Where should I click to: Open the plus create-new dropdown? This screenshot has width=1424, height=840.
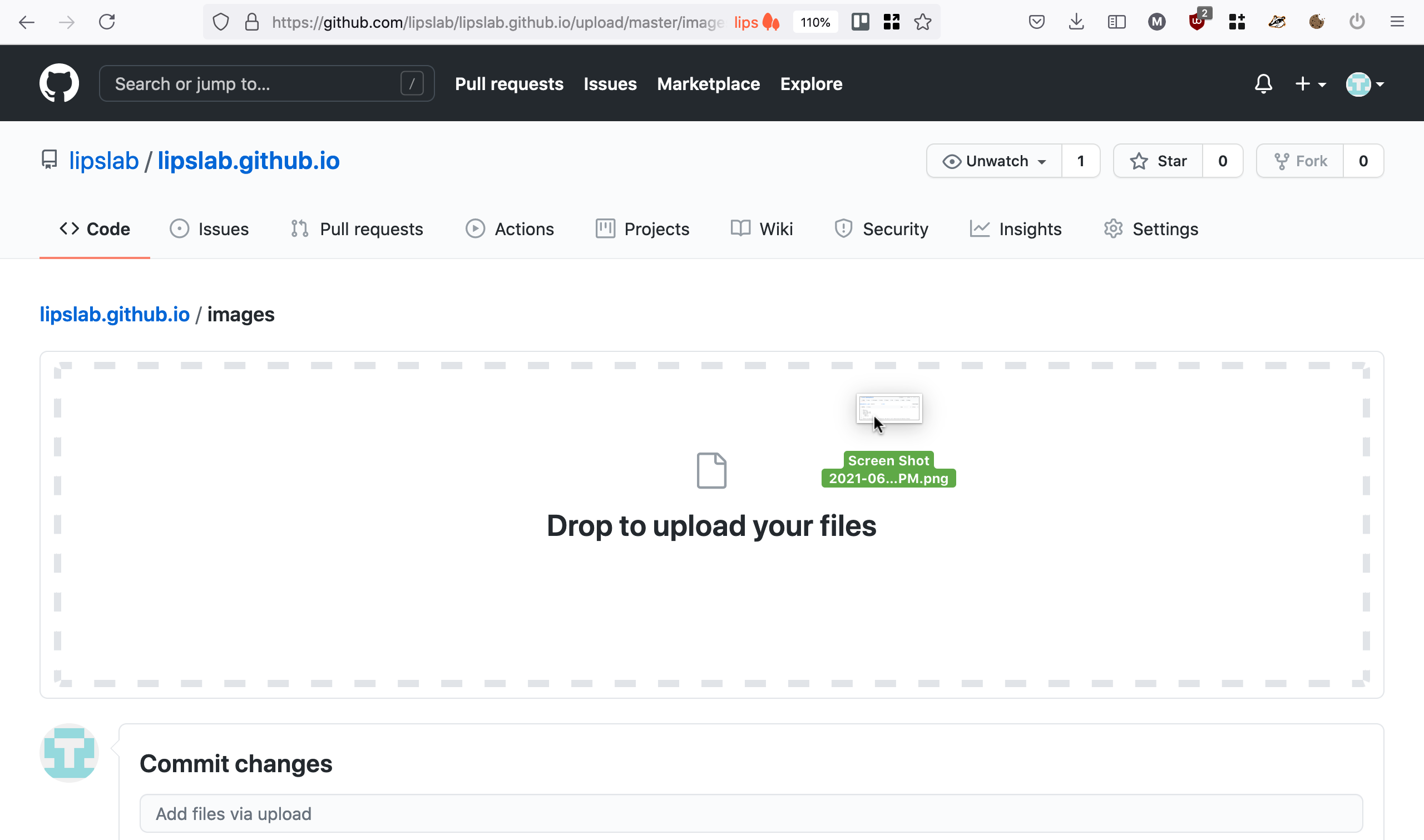[1309, 84]
